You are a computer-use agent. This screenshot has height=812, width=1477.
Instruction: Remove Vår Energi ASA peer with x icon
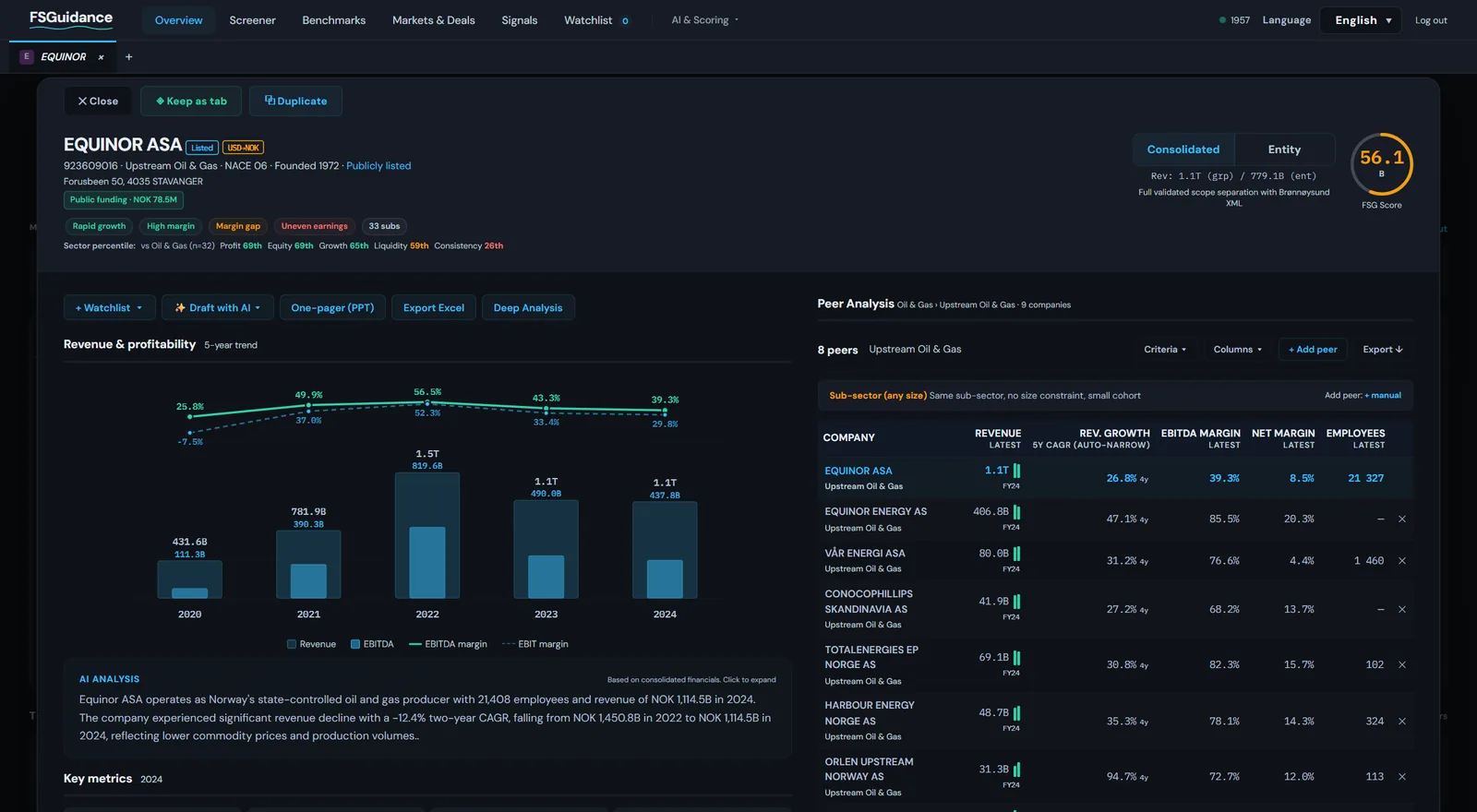(1401, 561)
